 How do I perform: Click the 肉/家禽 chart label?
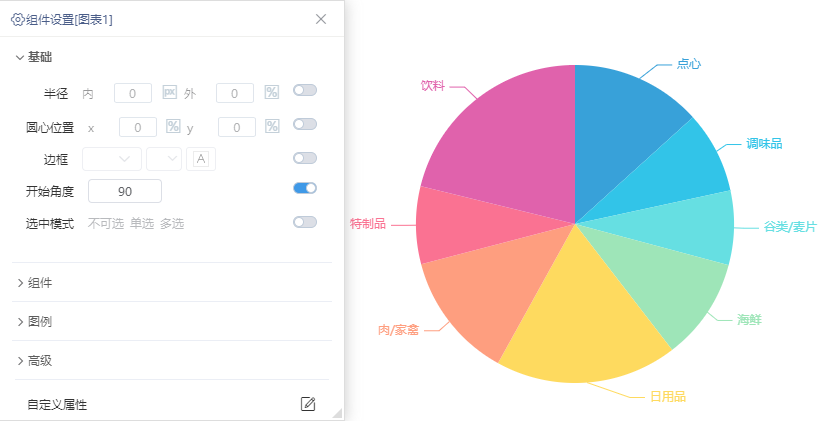click(398, 330)
